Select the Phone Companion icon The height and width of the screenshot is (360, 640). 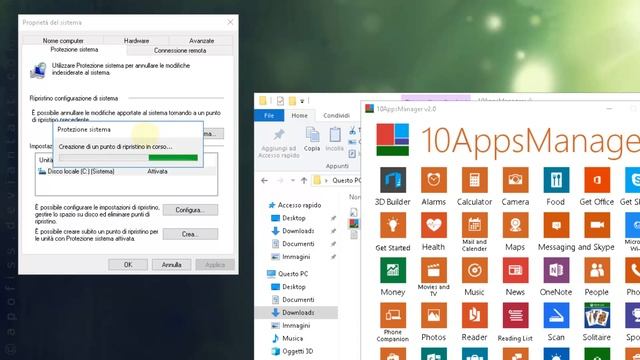tap(393, 316)
